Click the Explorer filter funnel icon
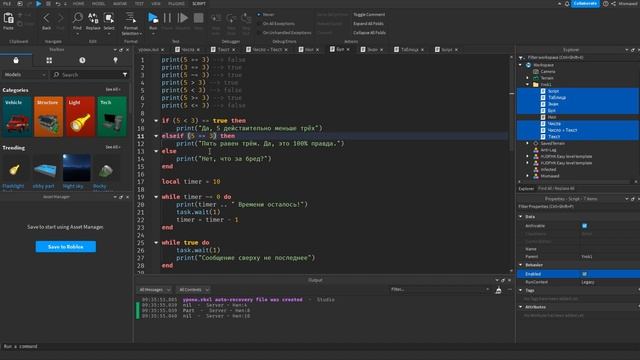The image size is (640, 360). click(521, 58)
